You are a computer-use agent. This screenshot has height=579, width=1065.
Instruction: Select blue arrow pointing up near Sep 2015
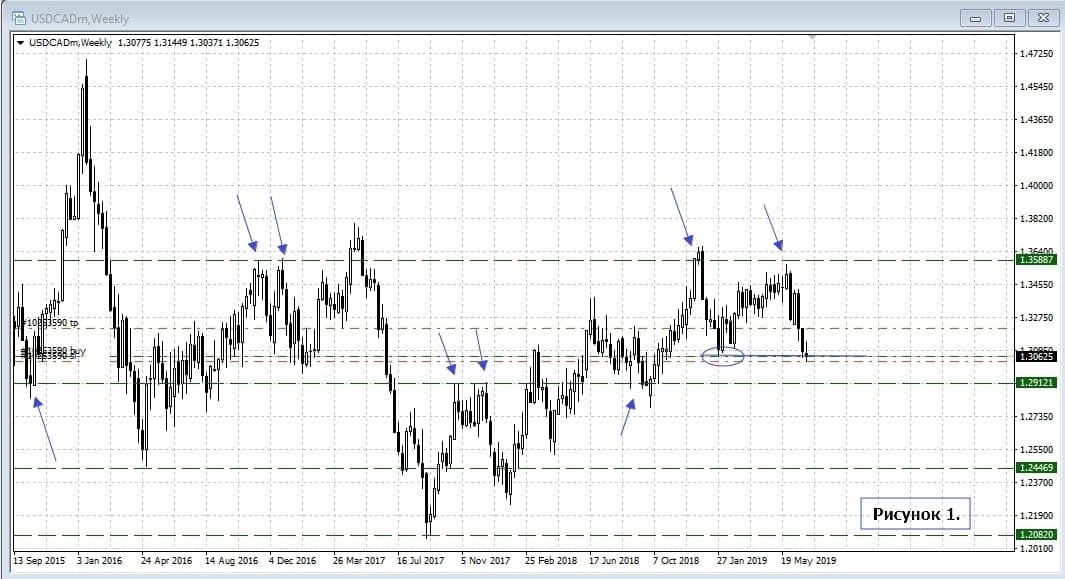click(x=45, y=430)
